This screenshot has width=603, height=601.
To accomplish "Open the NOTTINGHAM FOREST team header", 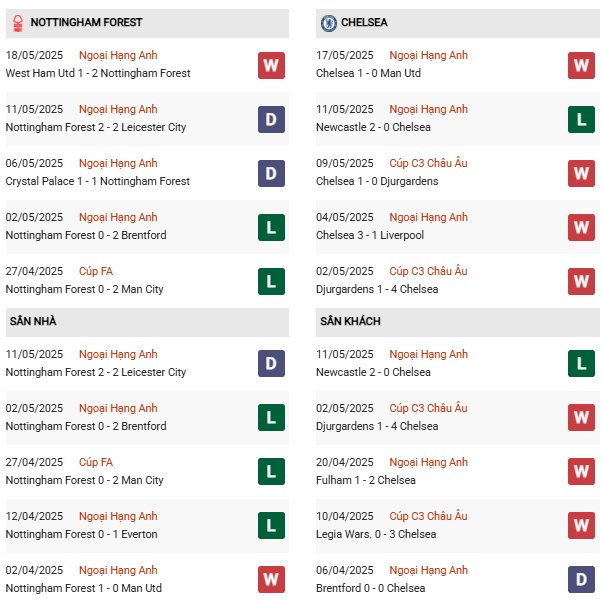I will 86,22.
